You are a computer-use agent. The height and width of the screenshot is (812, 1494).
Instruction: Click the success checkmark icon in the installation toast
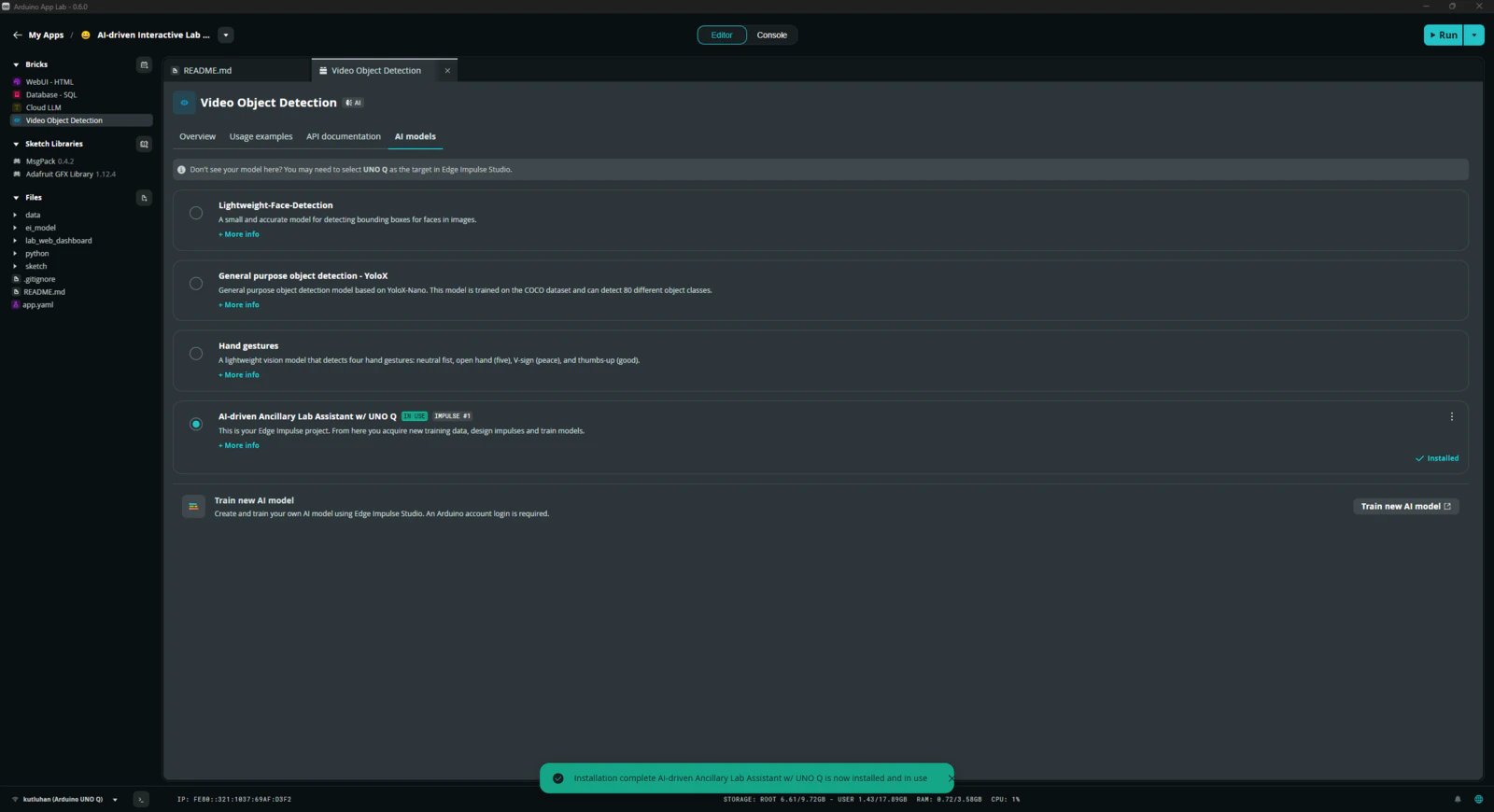(x=558, y=778)
